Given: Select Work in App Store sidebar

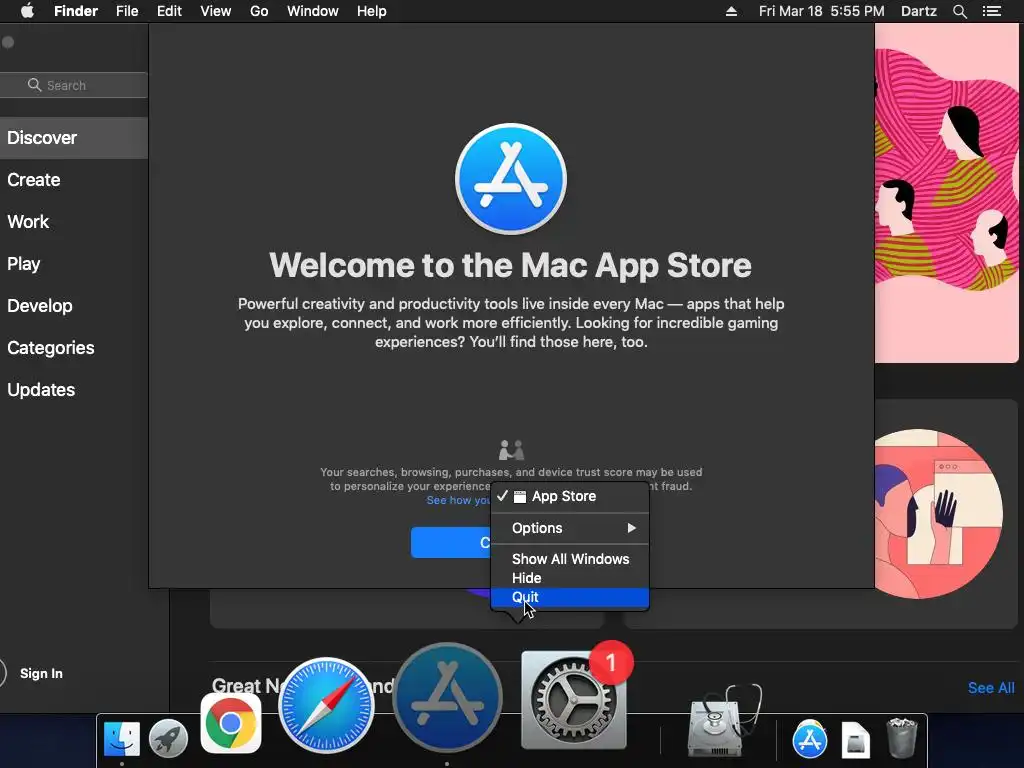Looking at the screenshot, I should pyautogui.click(x=74, y=221).
